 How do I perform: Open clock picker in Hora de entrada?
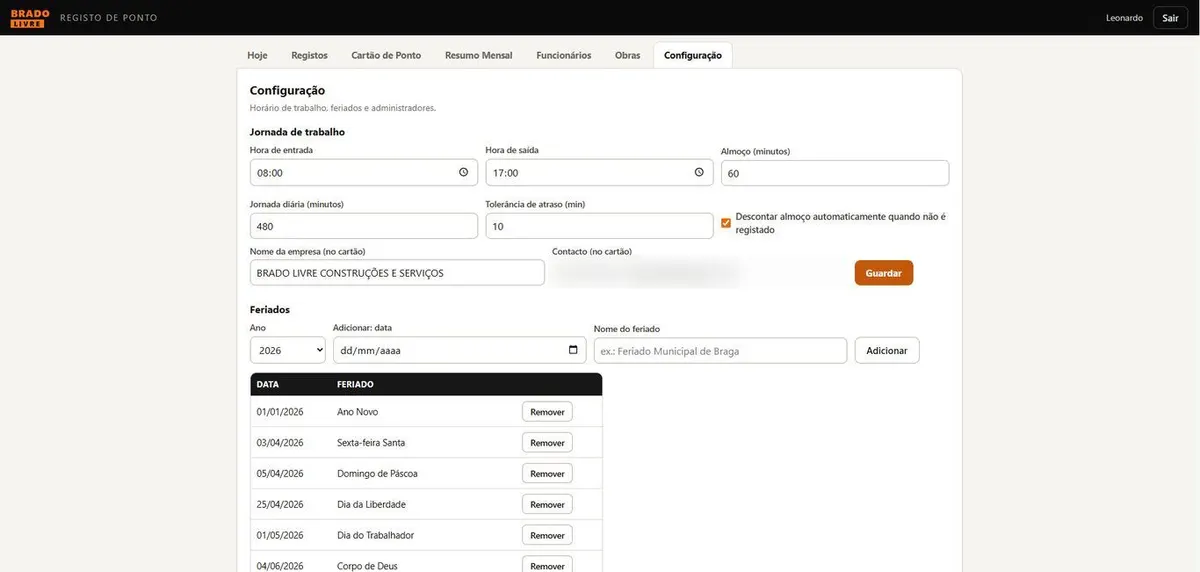463,172
